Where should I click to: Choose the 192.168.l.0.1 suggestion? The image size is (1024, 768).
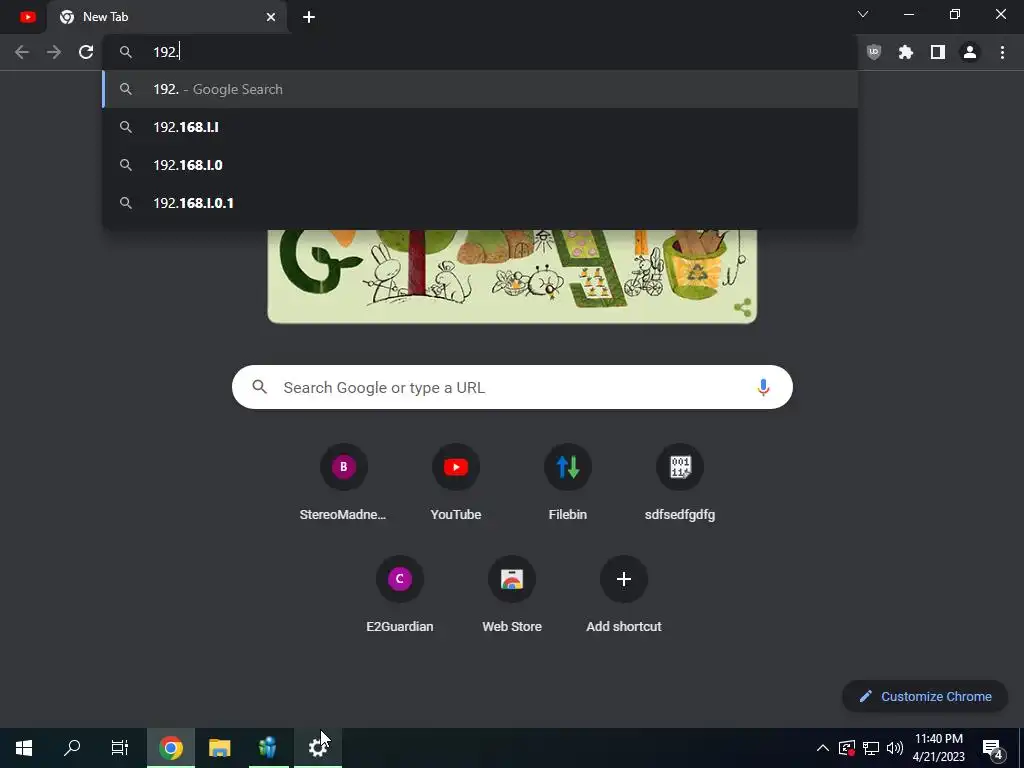coord(480,202)
